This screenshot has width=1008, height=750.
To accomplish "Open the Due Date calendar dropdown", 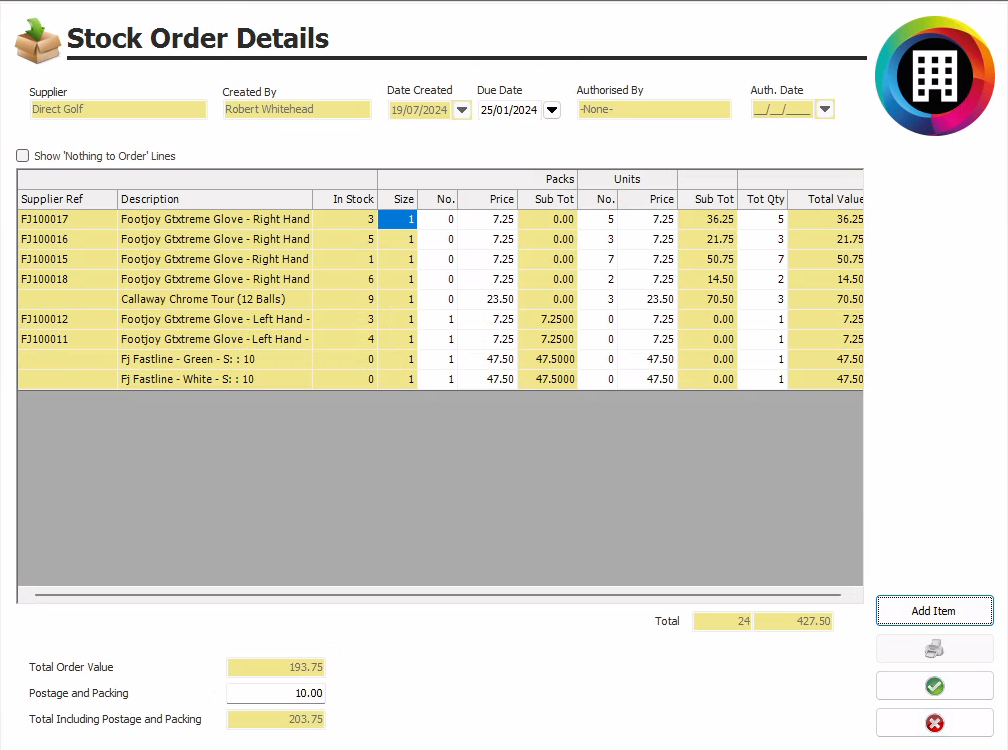I will [x=552, y=110].
